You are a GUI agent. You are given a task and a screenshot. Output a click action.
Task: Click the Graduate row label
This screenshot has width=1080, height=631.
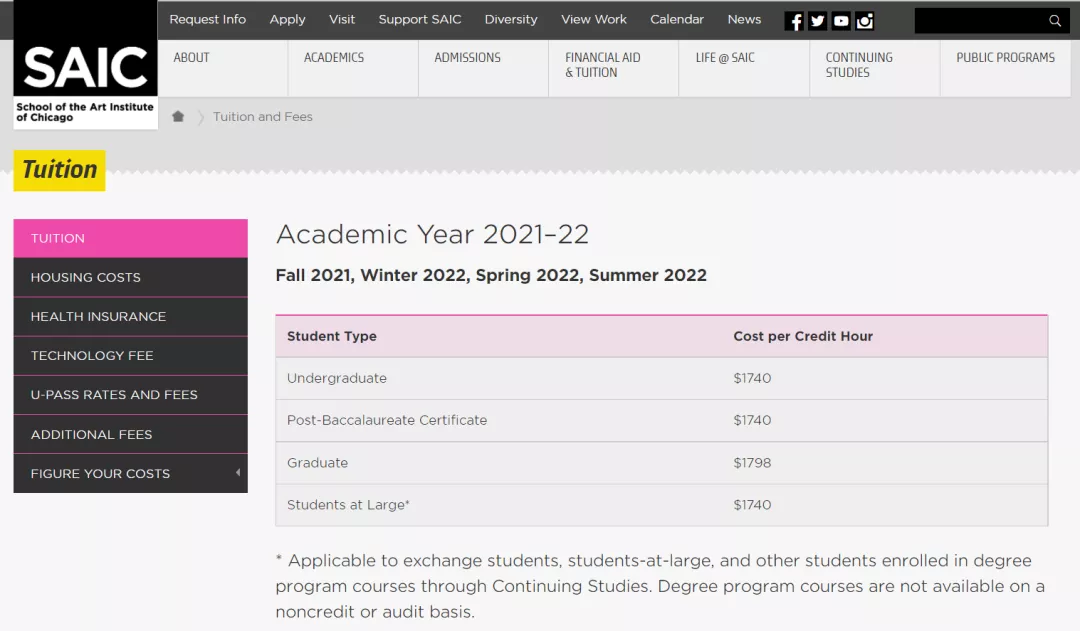point(318,463)
